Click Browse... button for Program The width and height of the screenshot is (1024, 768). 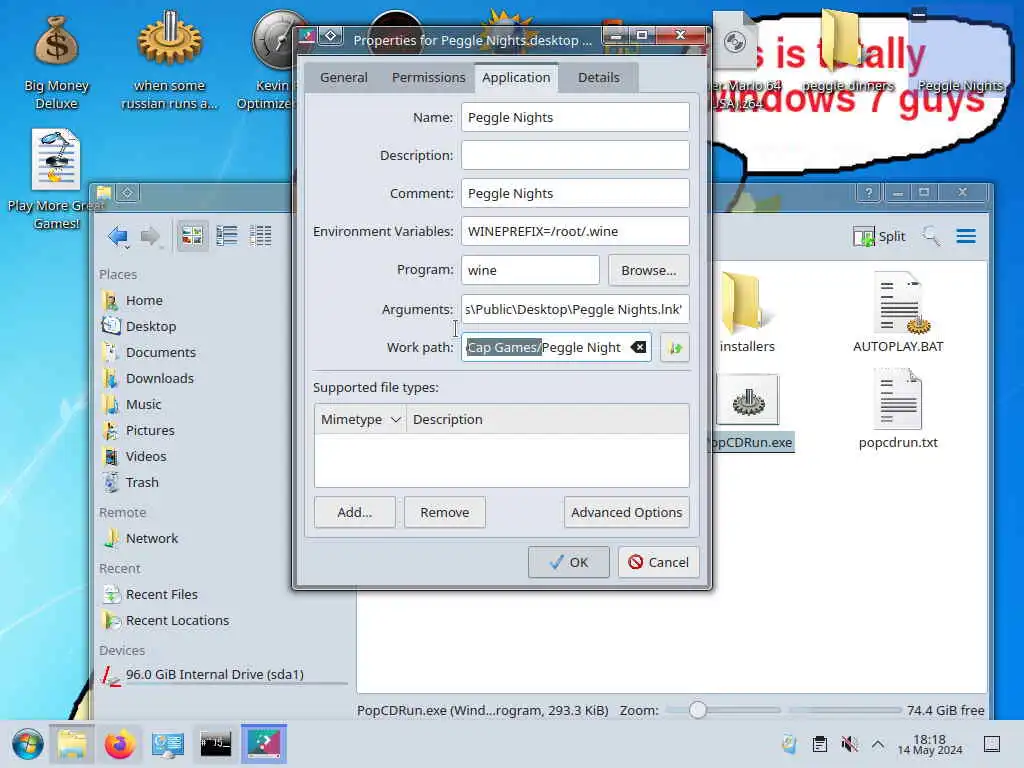pos(648,270)
